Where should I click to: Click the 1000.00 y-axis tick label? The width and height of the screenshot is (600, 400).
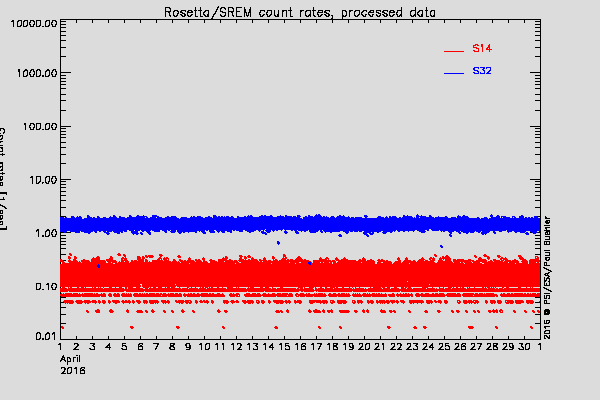[x=33, y=74]
